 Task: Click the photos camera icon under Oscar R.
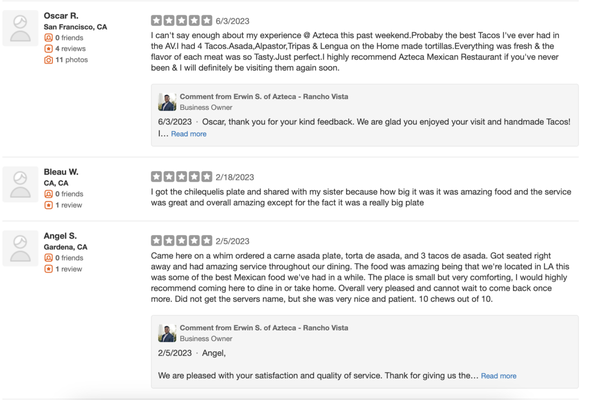[48, 60]
